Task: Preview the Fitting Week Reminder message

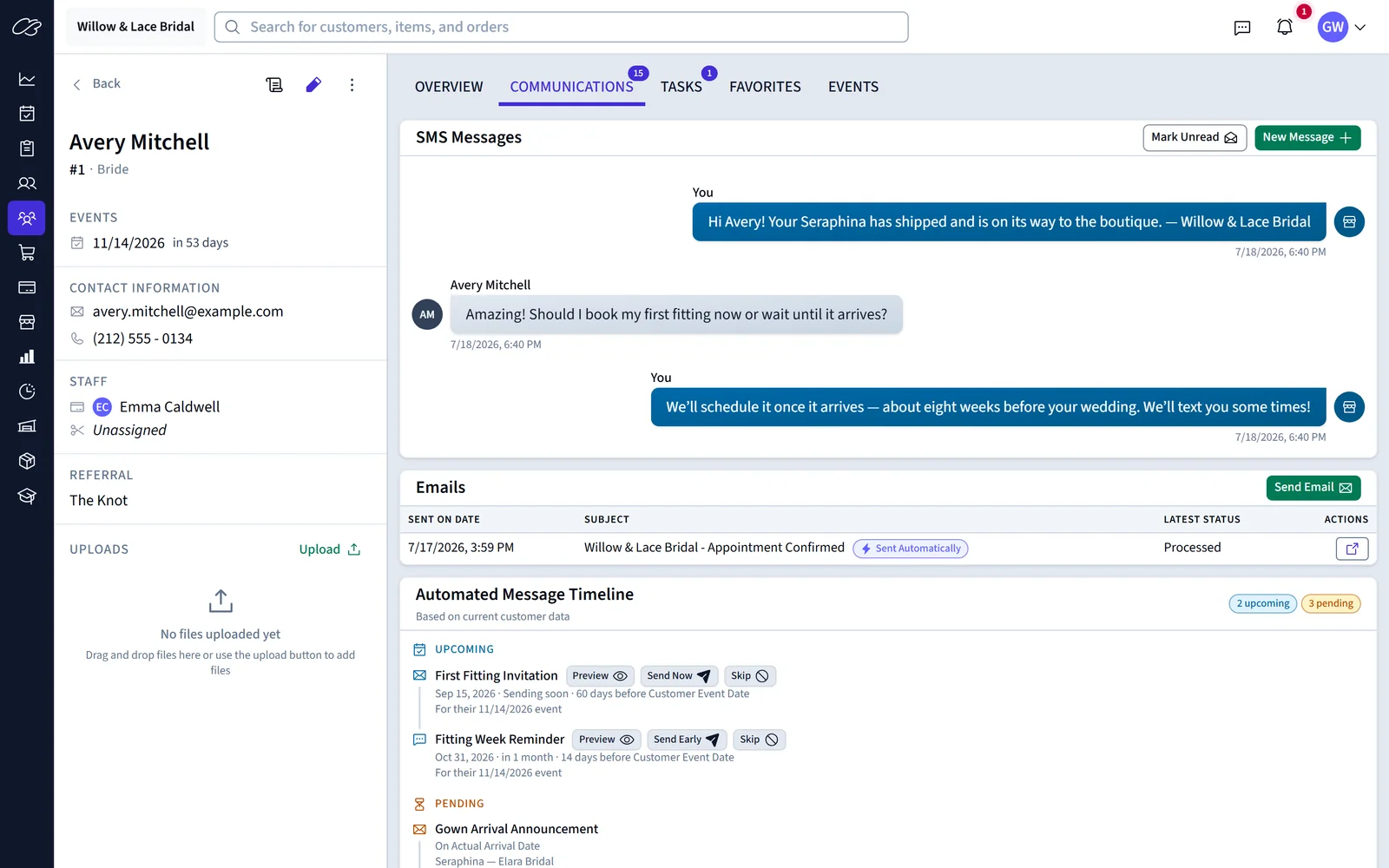Action: [x=607, y=740]
